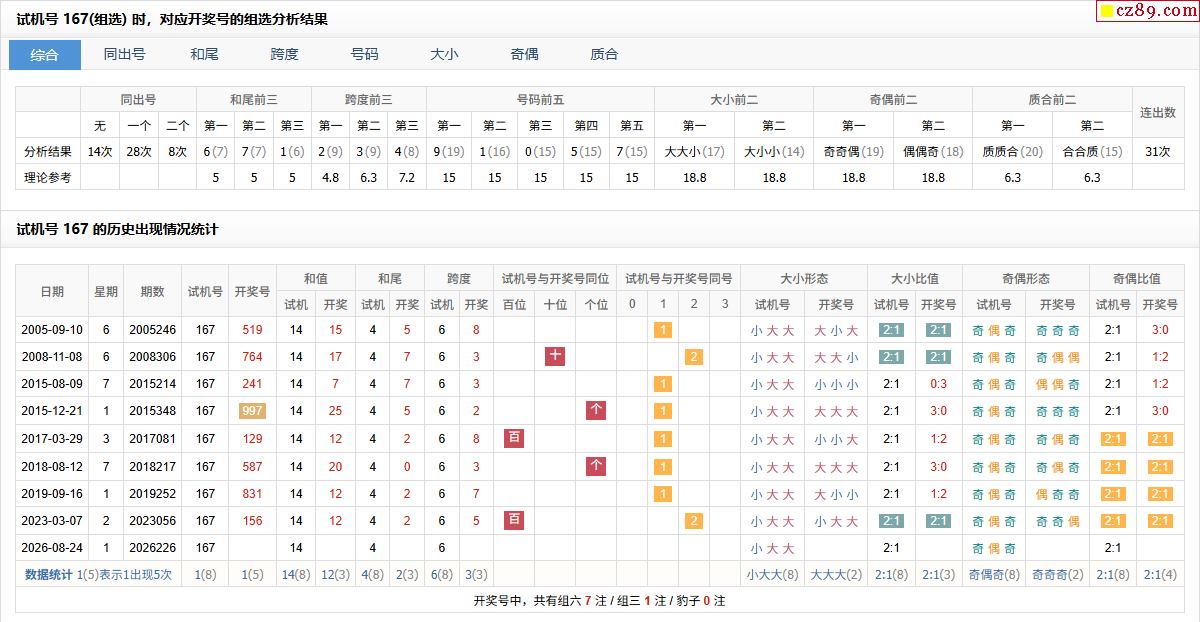Screen dimensions: 1200x622
Task: Click the 十 badge in the 2008-11-08 row
Action: [555, 356]
